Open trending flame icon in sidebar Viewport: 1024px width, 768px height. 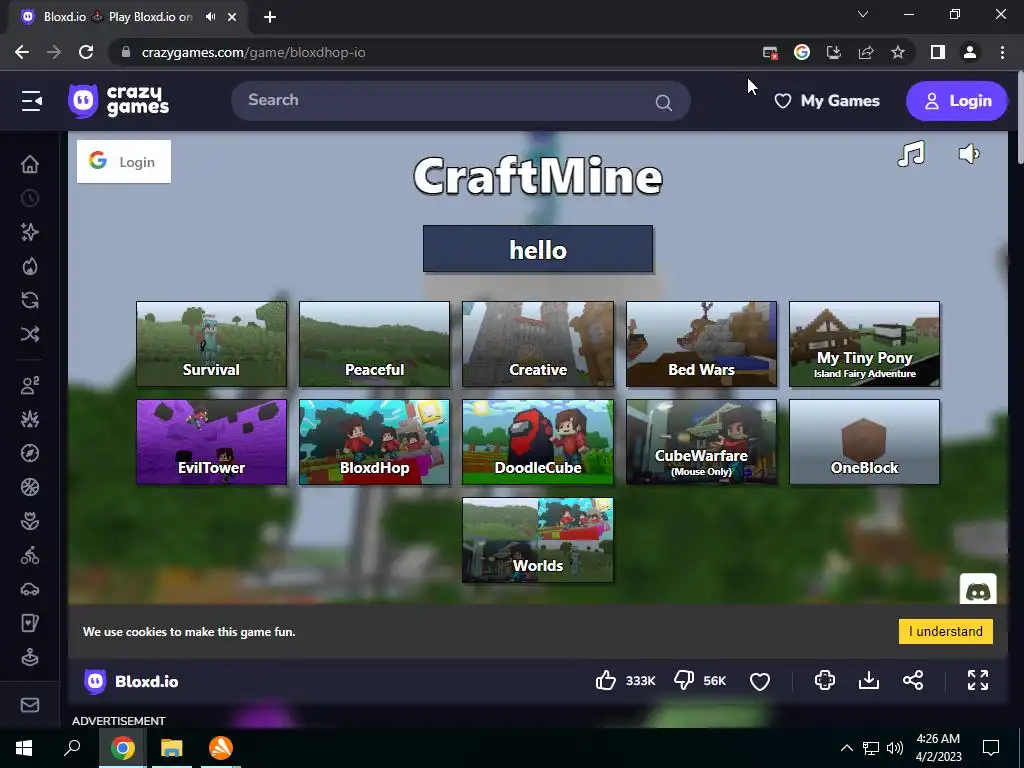[x=30, y=266]
